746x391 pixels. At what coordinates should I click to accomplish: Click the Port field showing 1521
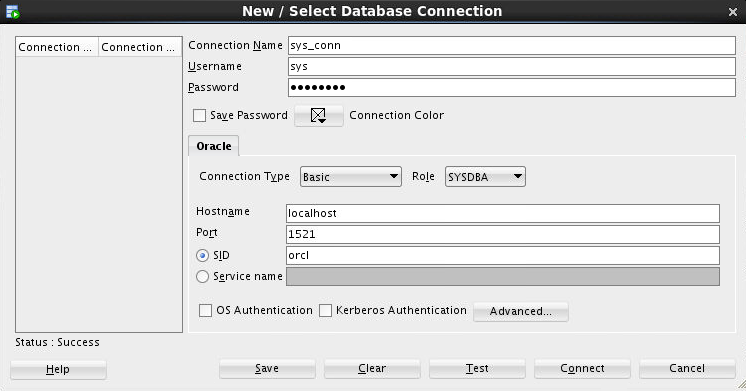(x=503, y=235)
